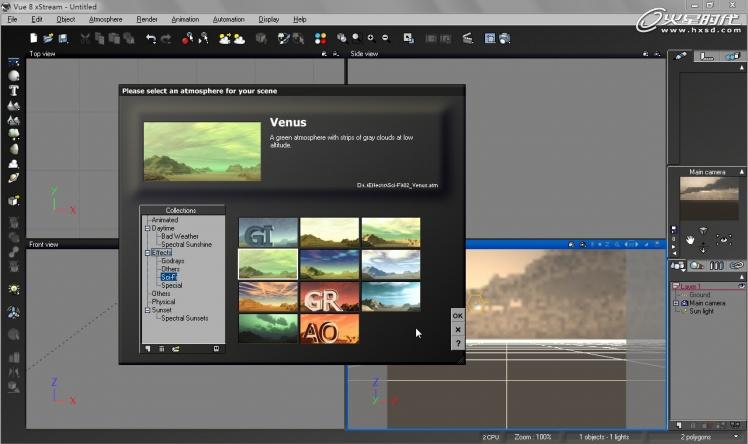Viewport: 748px width, 444px height.
Task: Select the AO atmosphere thumbnail
Action: click(x=329, y=329)
